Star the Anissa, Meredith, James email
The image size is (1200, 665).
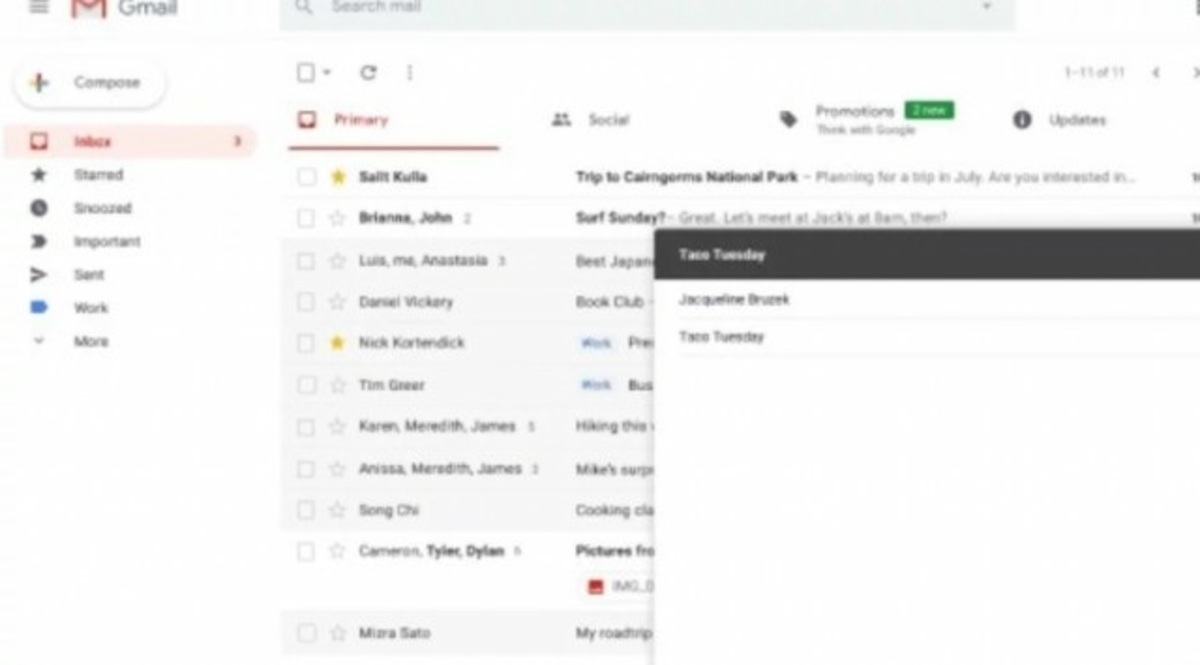[338, 469]
